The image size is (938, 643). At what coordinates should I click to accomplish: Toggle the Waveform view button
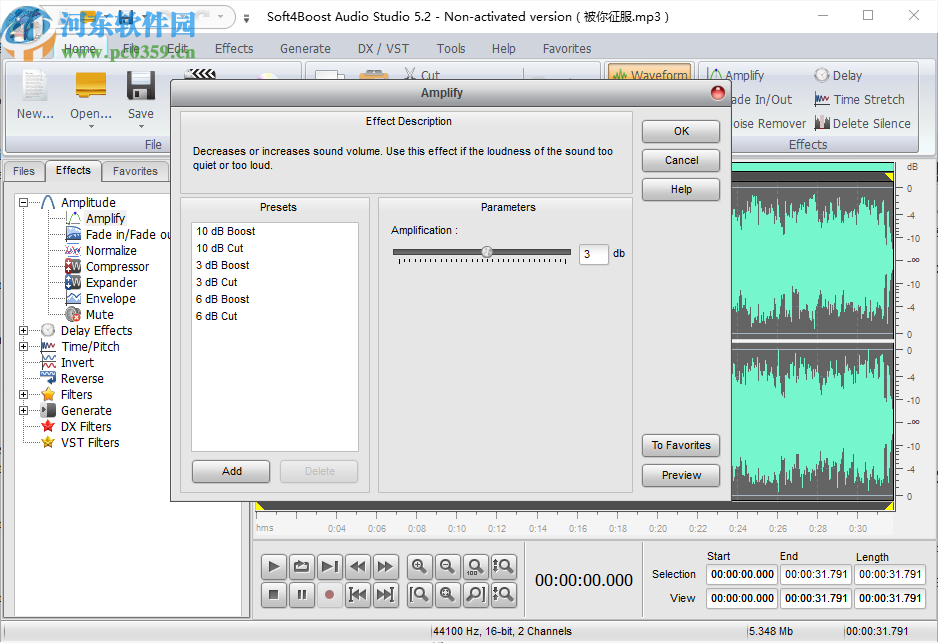point(649,74)
